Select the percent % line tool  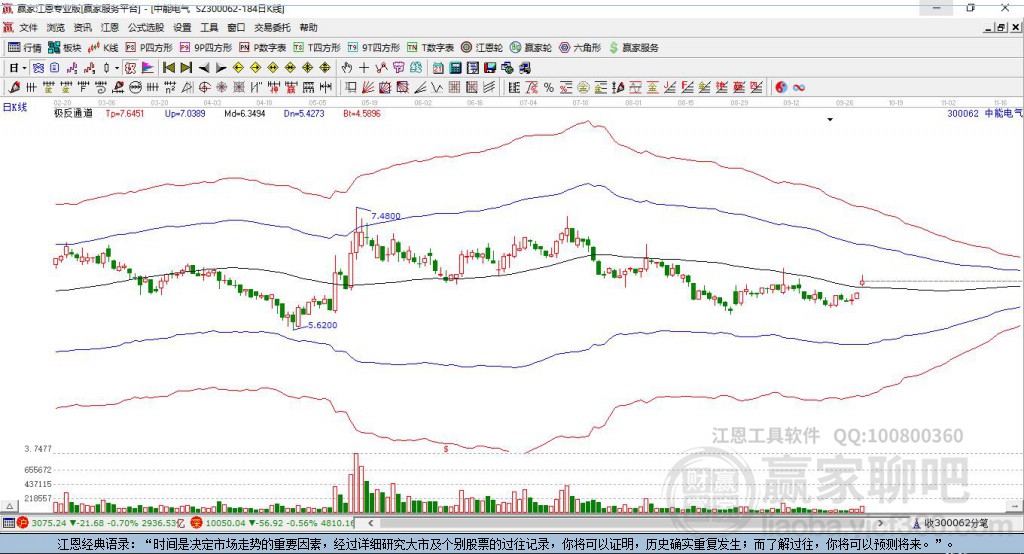pyautogui.click(x=549, y=88)
